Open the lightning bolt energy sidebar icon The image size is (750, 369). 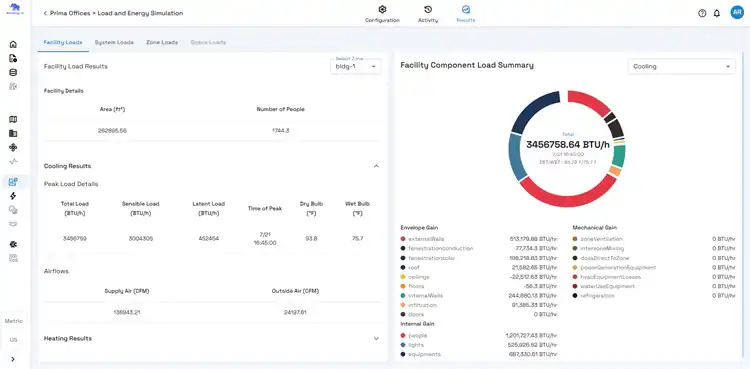click(x=13, y=196)
